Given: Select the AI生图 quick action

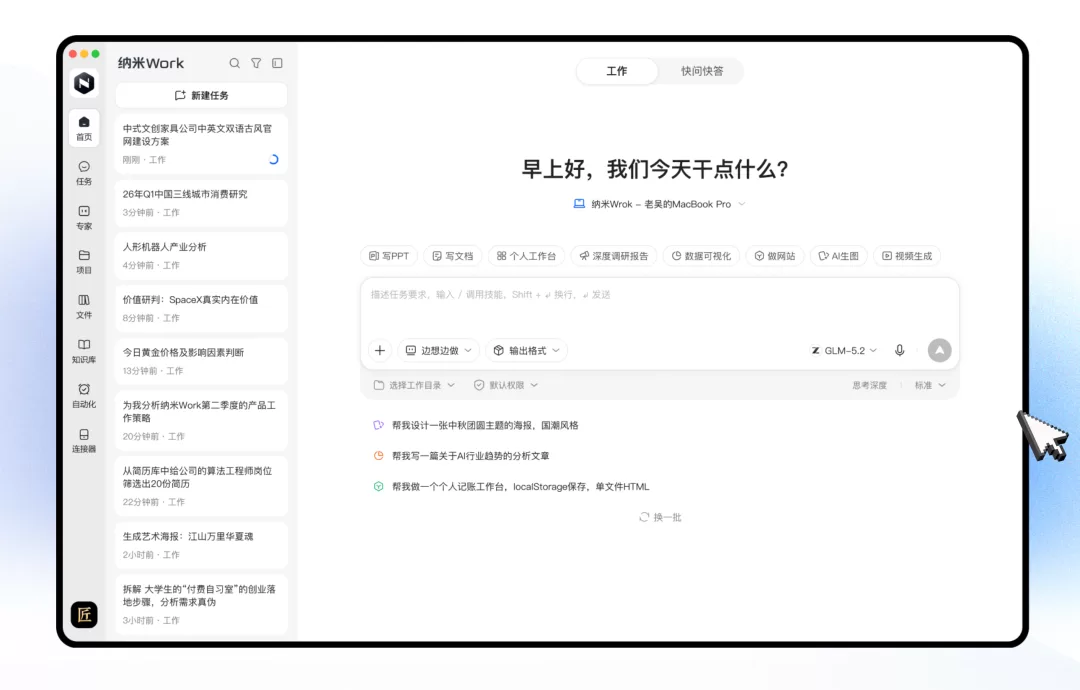Looking at the screenshot, I should coord(838,256).
